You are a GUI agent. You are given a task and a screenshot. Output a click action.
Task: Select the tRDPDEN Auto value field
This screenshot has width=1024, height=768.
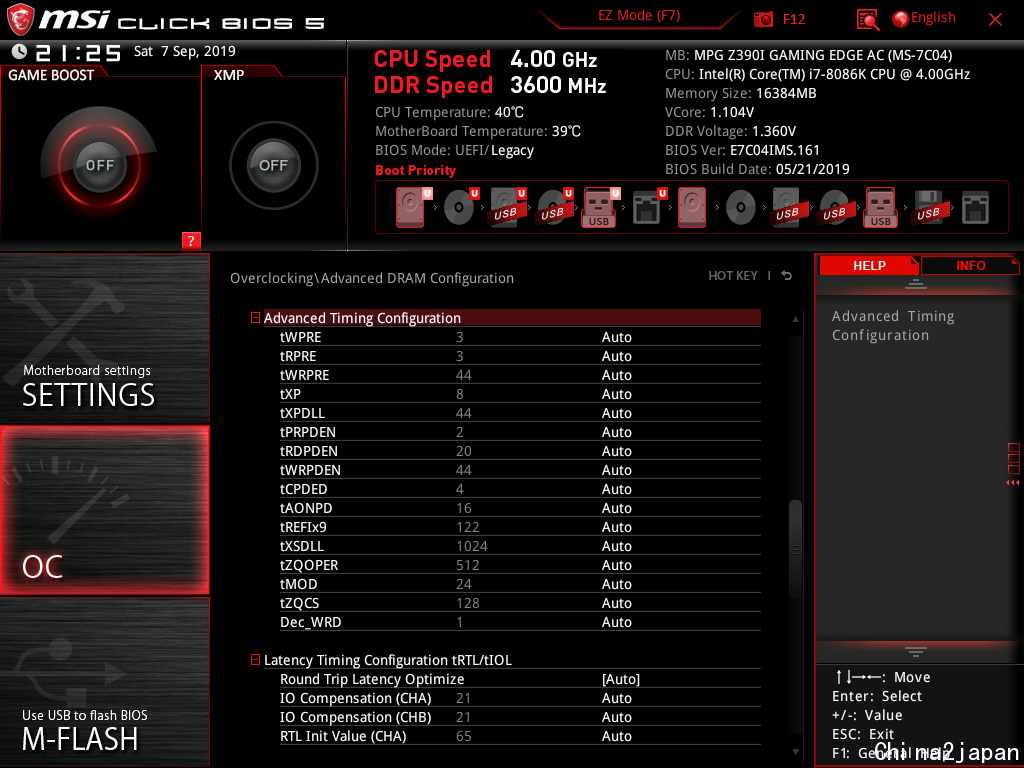pyautogui.click(x=616, y=451)
